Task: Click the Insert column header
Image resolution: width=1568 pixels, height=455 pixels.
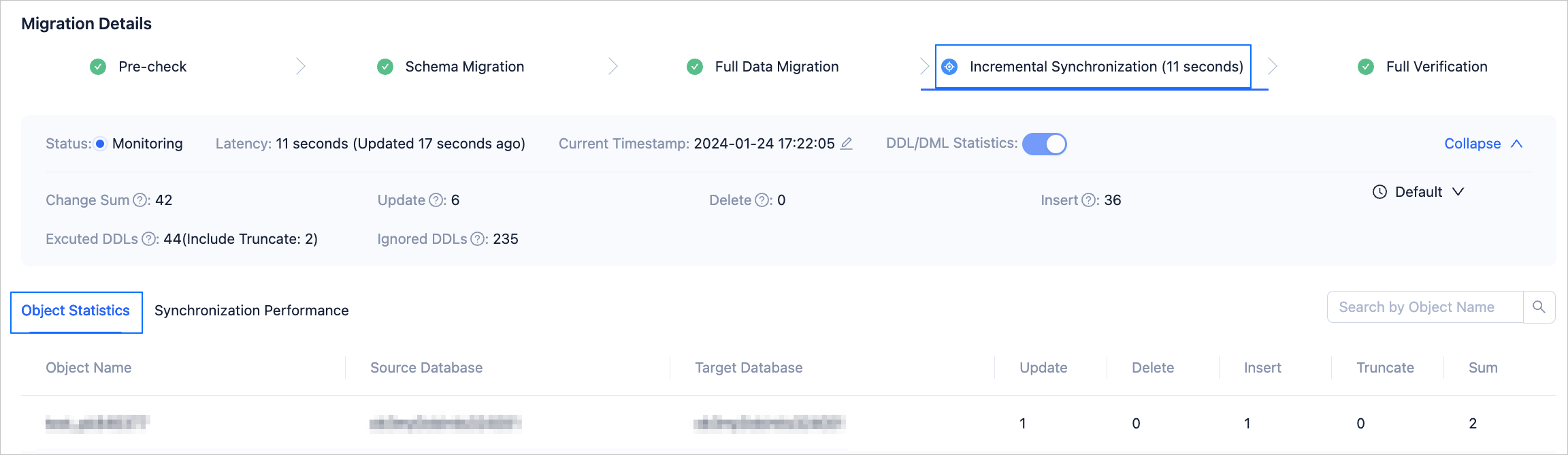Action: (1262, 368)
